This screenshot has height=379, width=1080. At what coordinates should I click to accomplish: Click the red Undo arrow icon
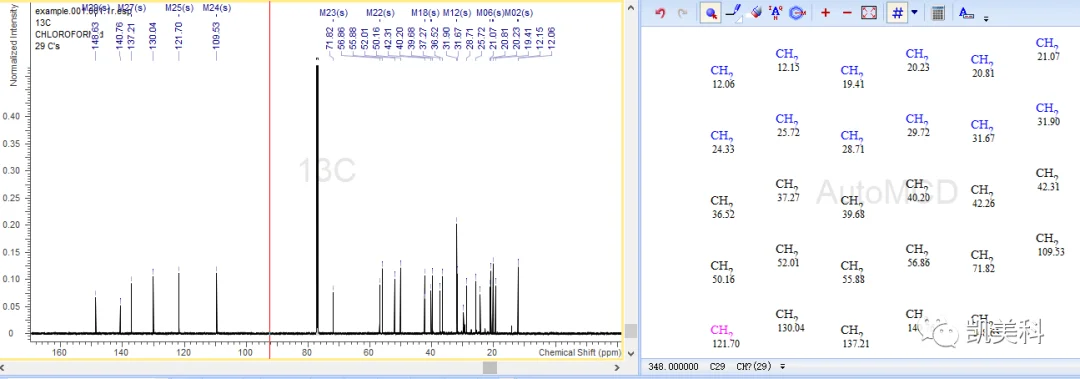coord(660,13)
